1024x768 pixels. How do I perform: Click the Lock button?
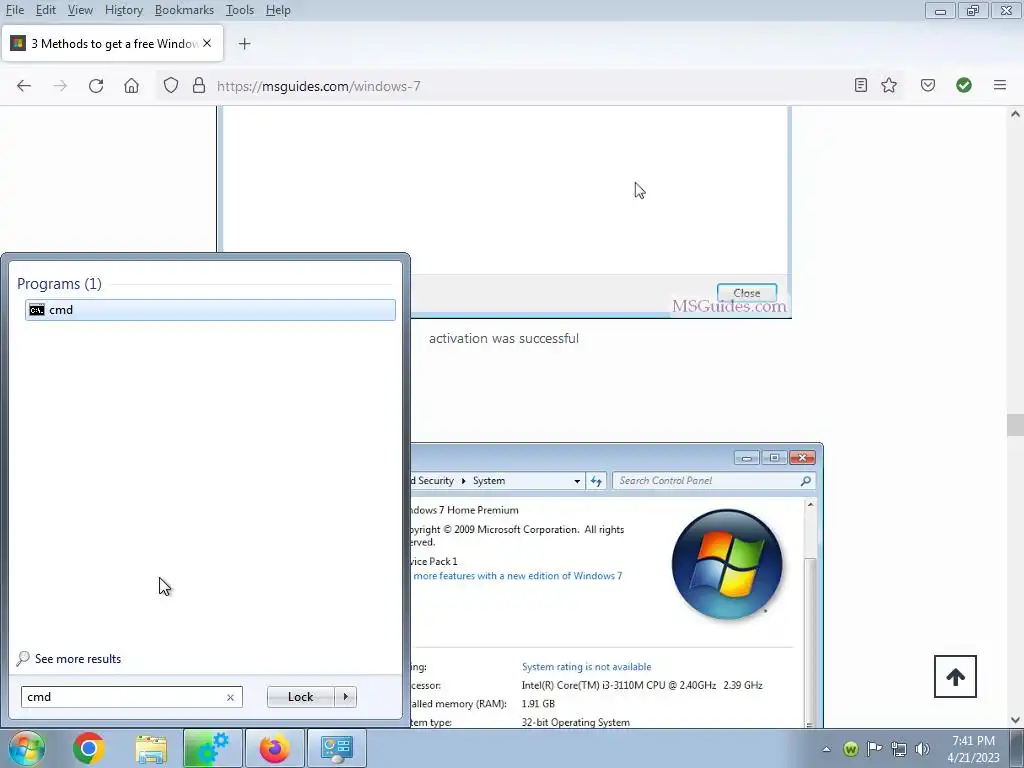point(300,697)
